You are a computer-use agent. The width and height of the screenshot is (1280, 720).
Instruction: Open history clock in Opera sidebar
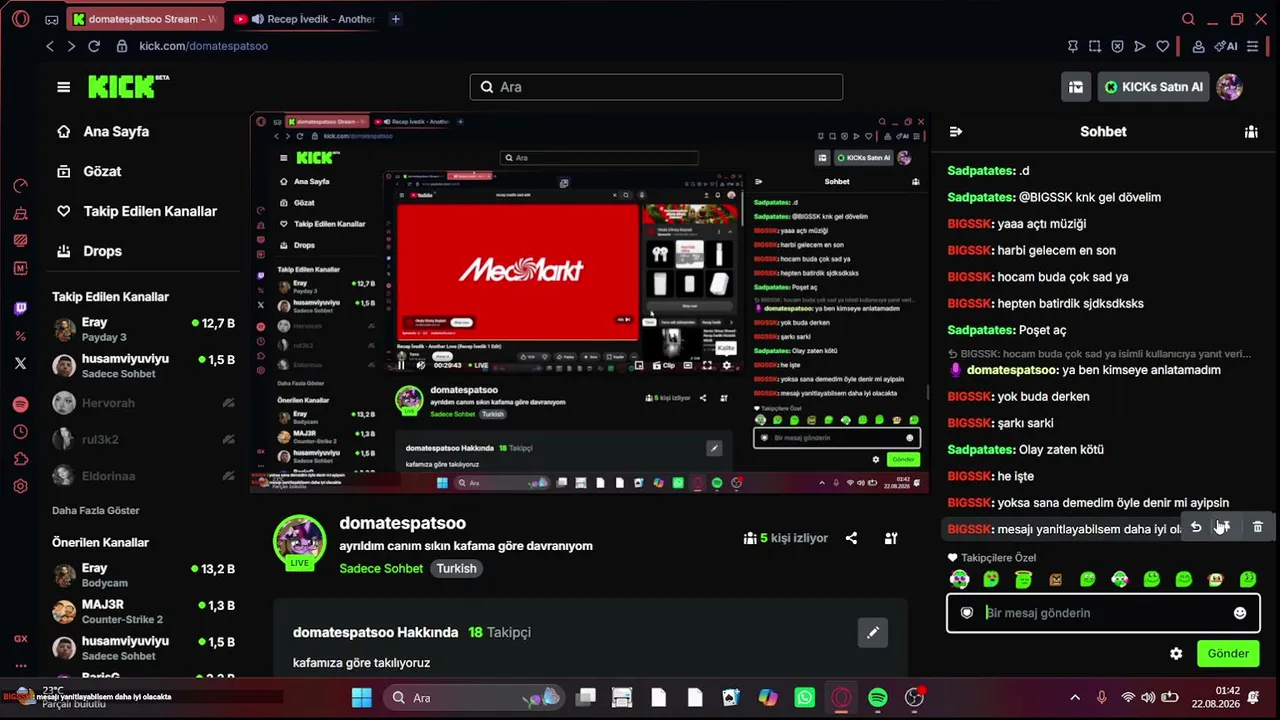20,432
